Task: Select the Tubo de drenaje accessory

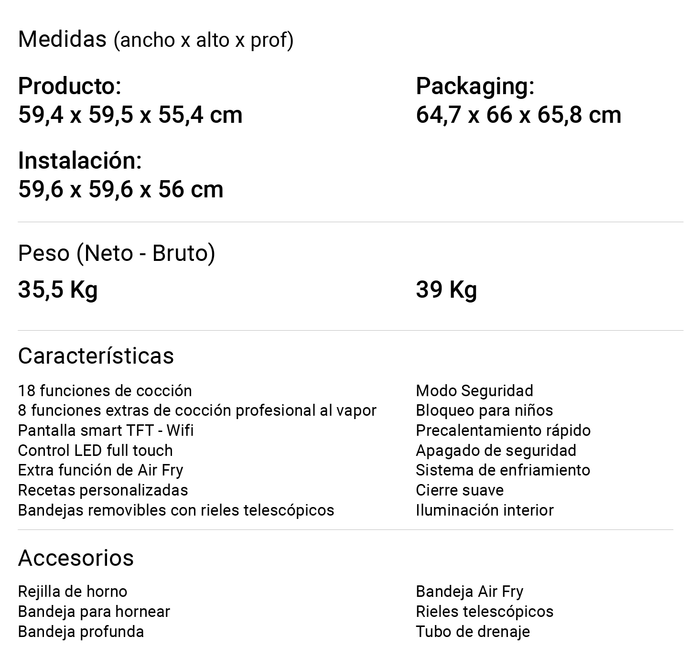Action: coord(473,632)
